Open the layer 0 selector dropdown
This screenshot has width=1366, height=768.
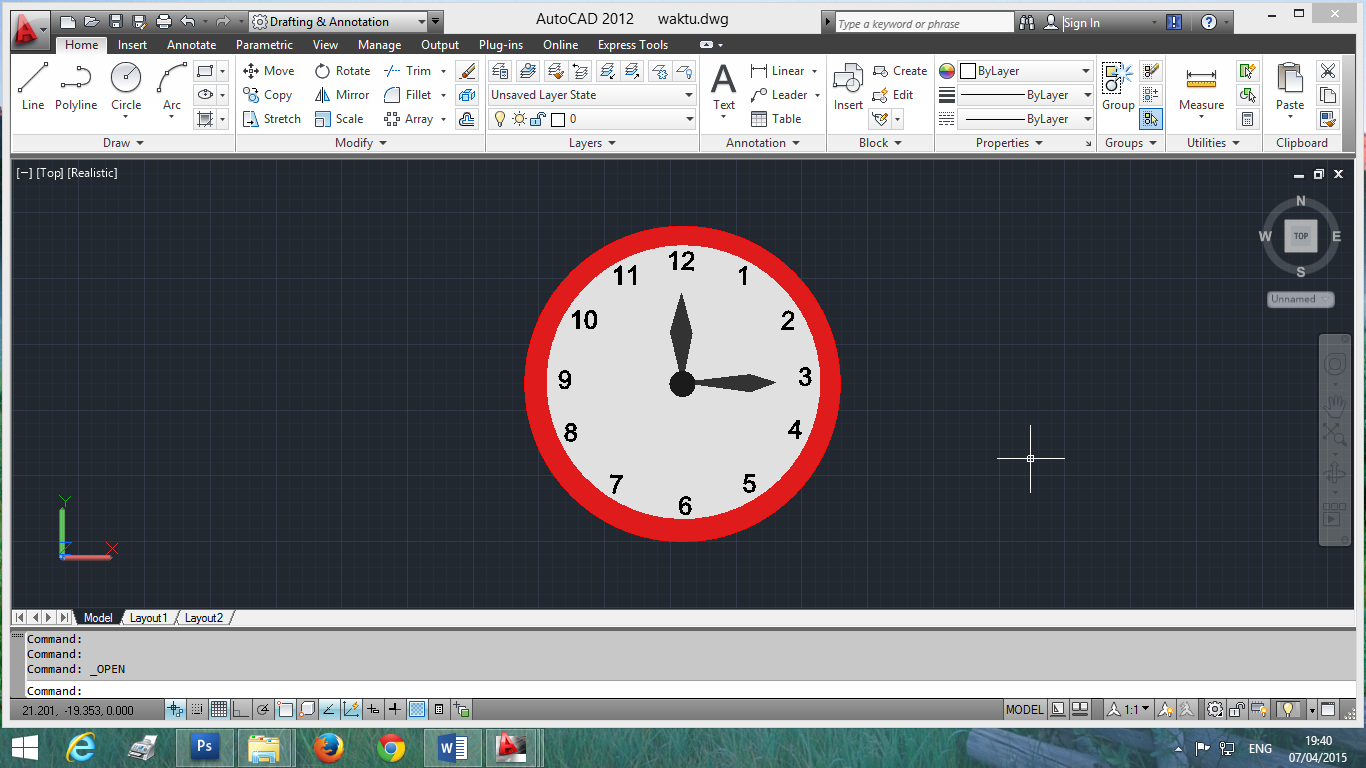tap(592, 119)
